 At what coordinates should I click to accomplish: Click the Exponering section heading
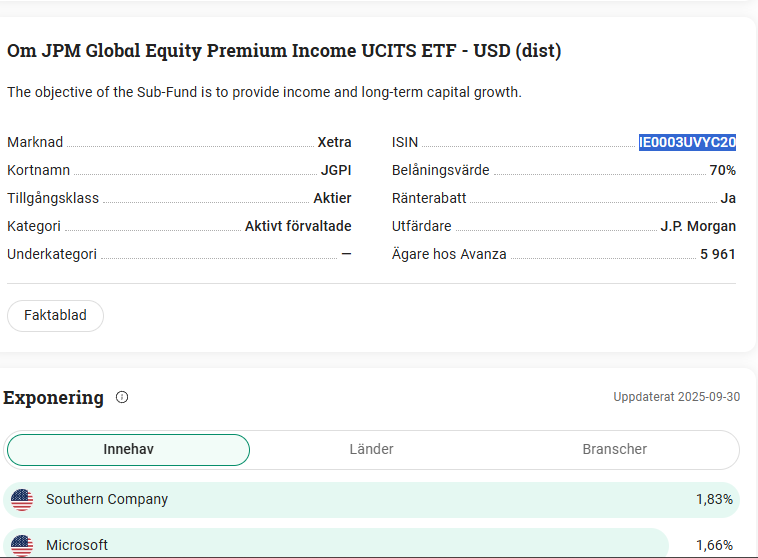click(x=54, y=397)
